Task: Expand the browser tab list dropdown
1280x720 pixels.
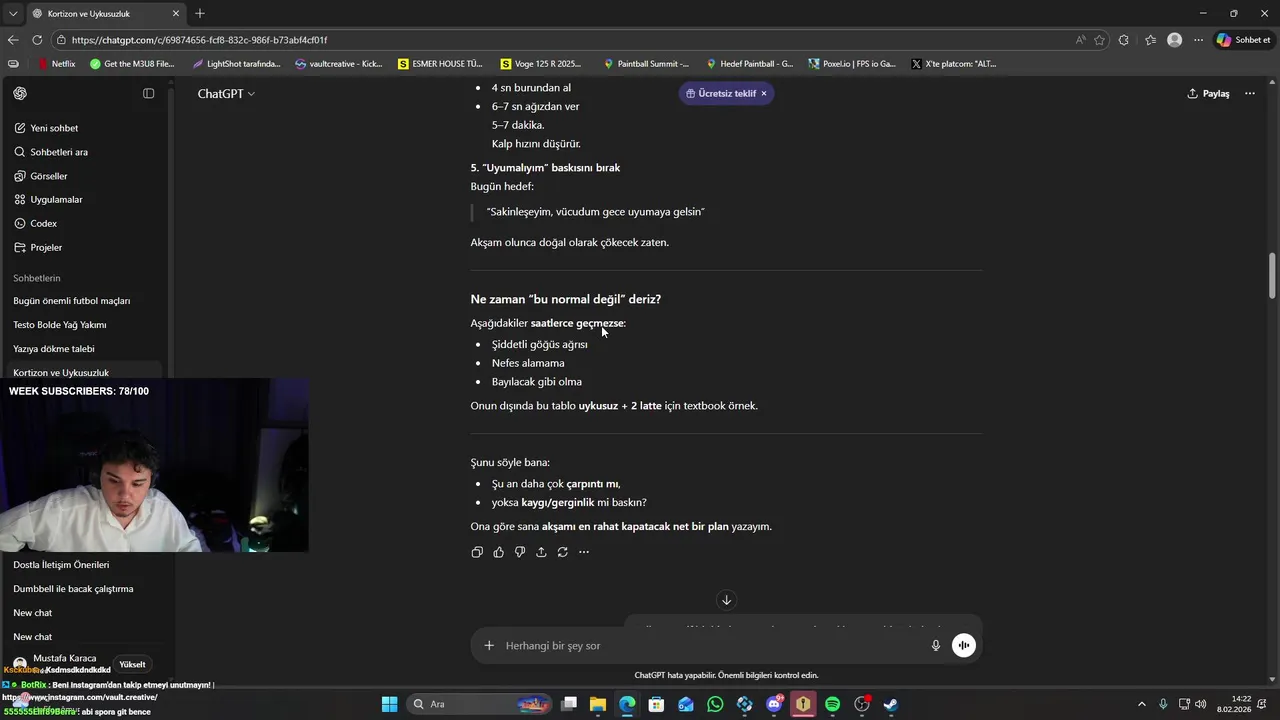Action: pyautogui.click(x=13, y=13)
